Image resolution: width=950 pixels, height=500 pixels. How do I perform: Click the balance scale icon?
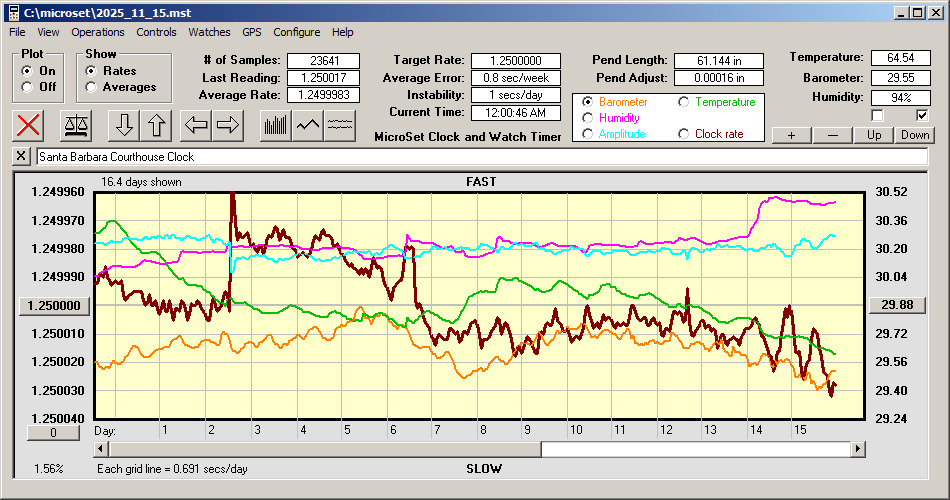point(75,126)
